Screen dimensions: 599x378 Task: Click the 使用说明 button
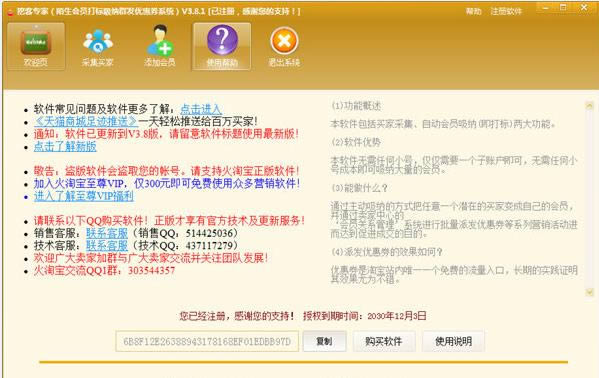tap(453, 341)
